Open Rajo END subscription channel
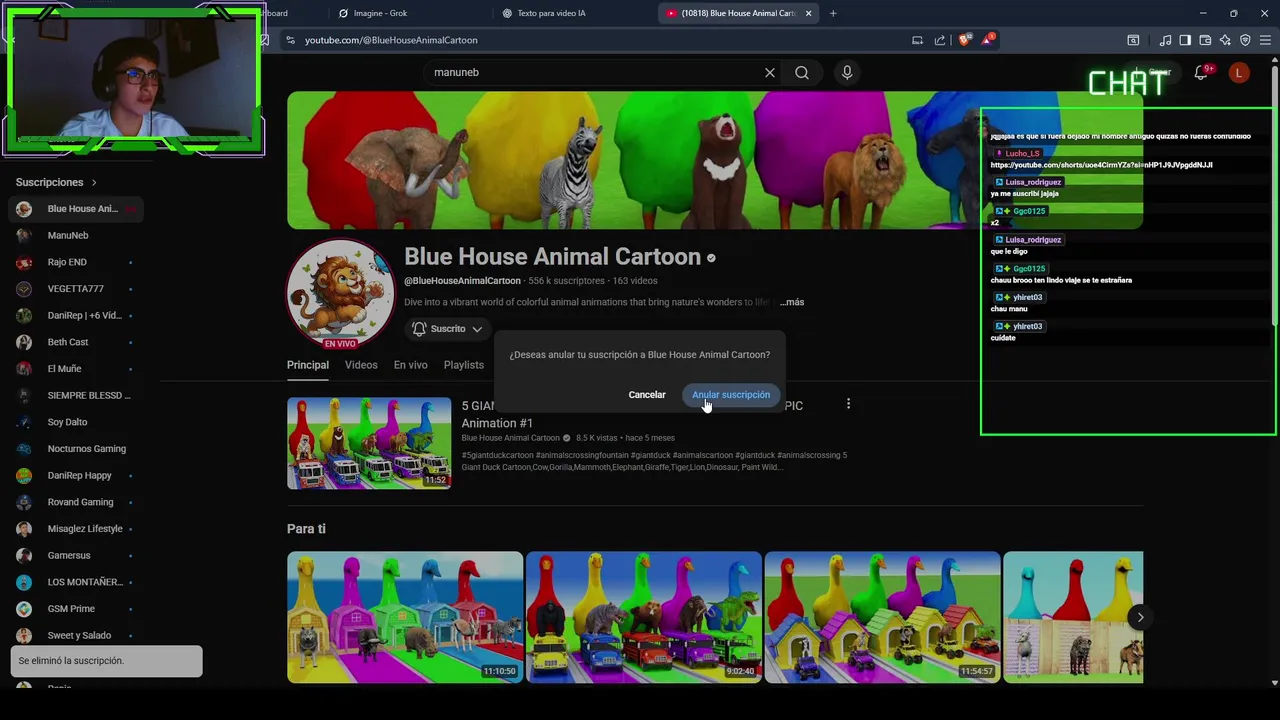This screenshot has height=720, width=1280. pyautogui.click(x=76, y=262)
